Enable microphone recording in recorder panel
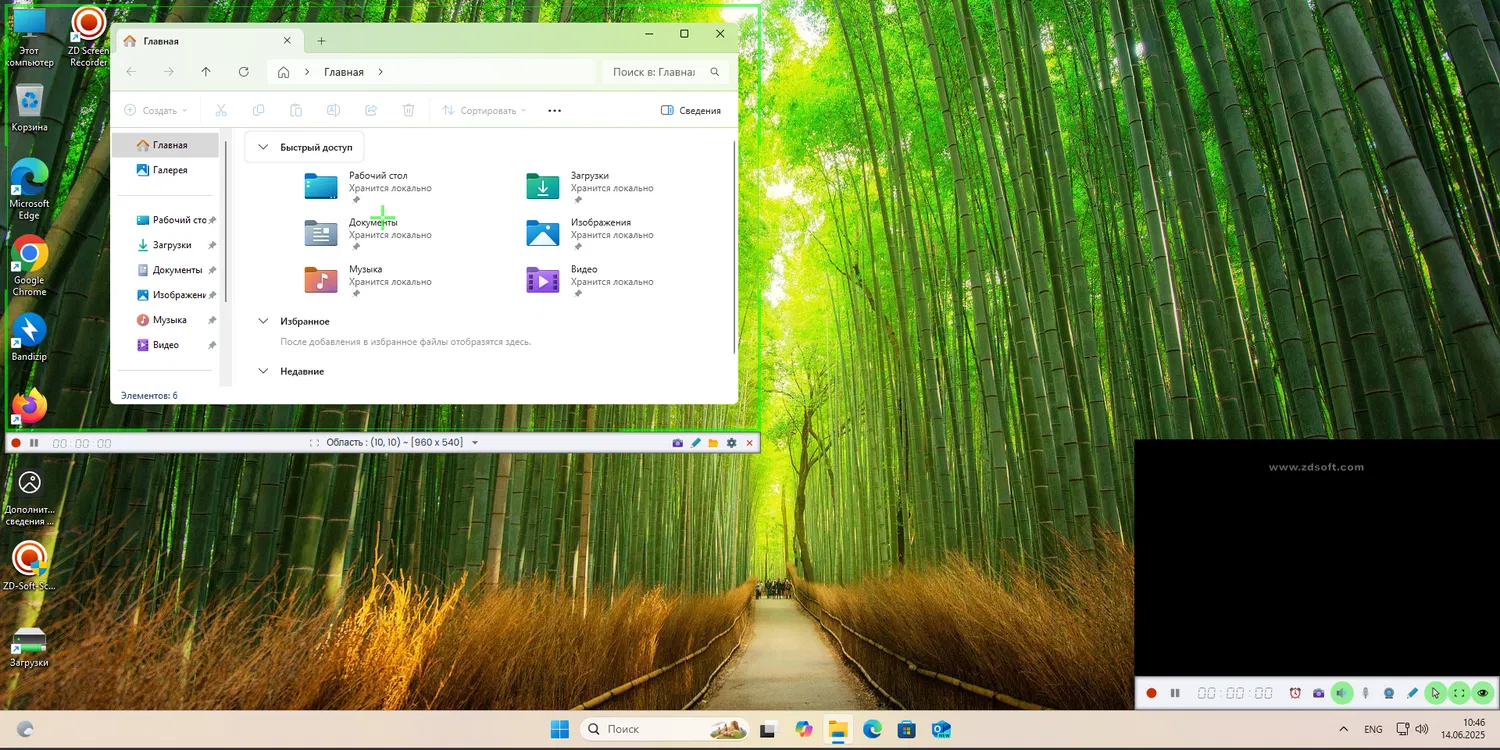The image size is (1500, 750). (1366, 693)
